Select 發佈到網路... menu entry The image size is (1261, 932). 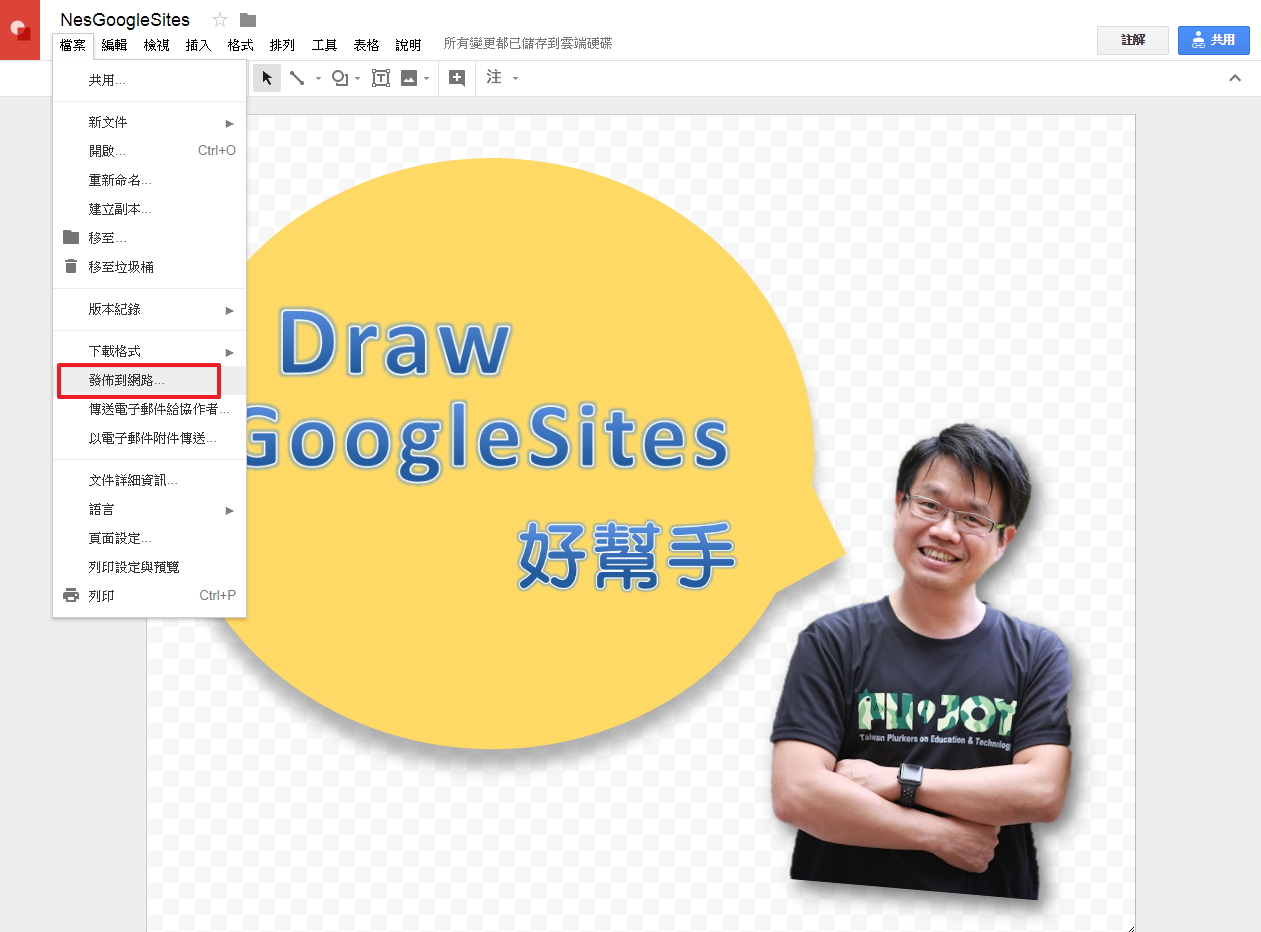pyautogui.click(x=150, y=380)
